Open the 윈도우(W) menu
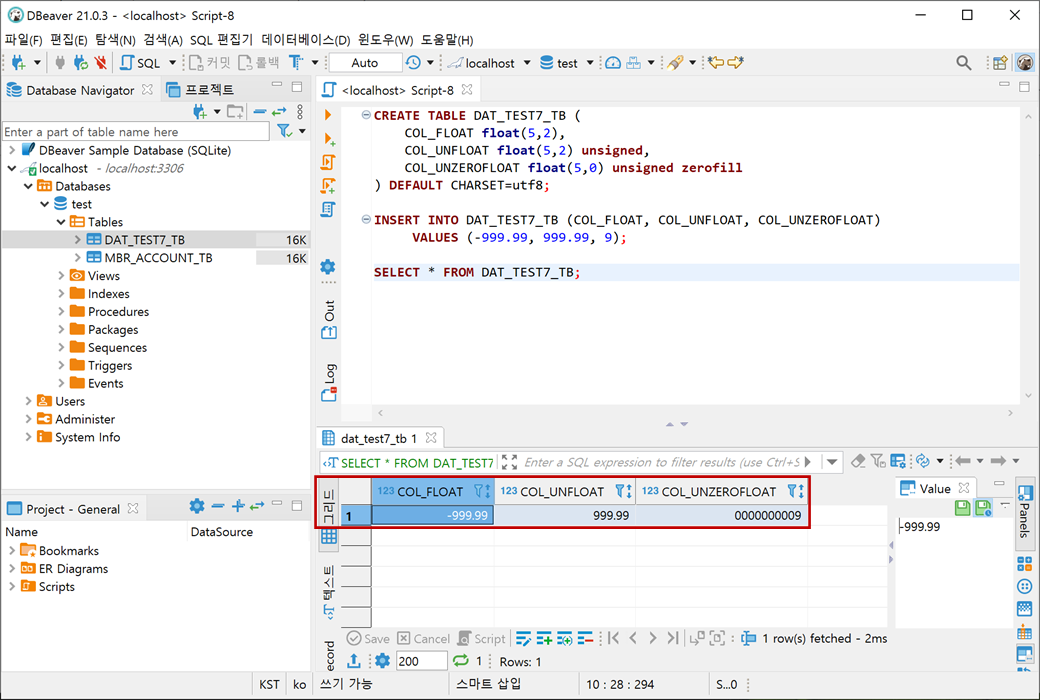Image resolution: width=1040 pixels, height=700 pixels. click(385, 40)
